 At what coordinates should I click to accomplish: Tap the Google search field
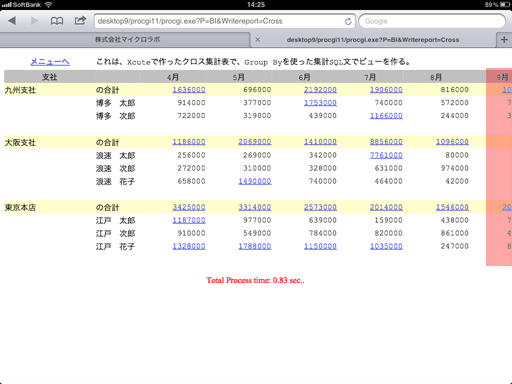432,21
